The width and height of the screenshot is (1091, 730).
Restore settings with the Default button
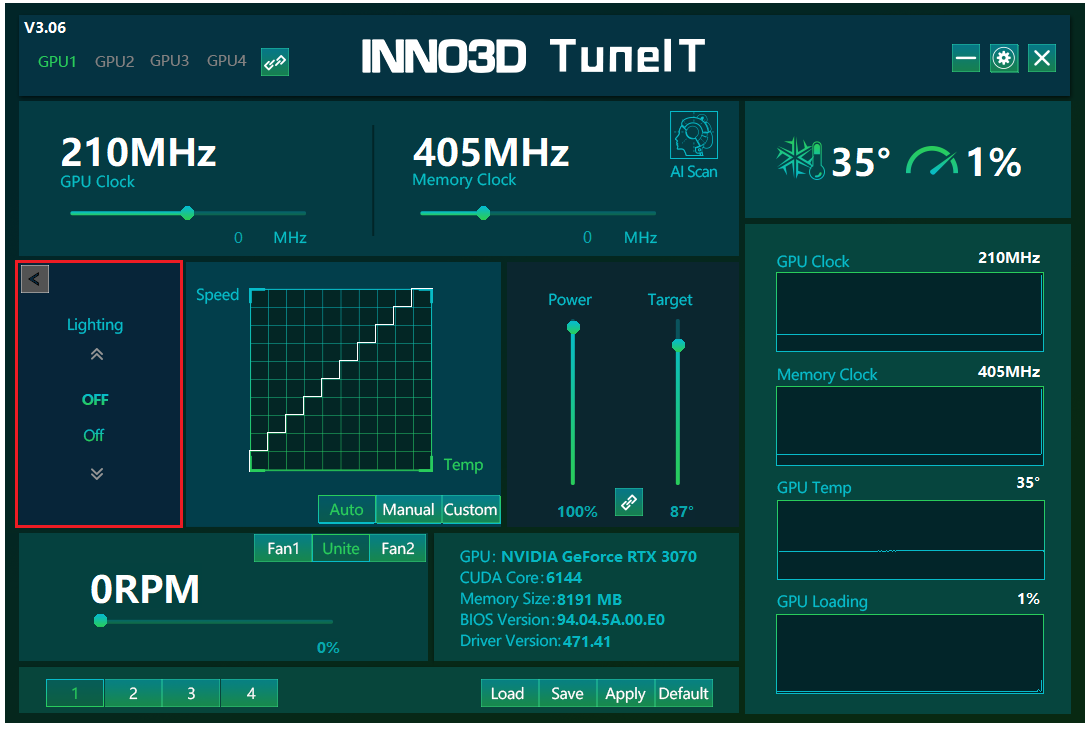pos(683,693)
